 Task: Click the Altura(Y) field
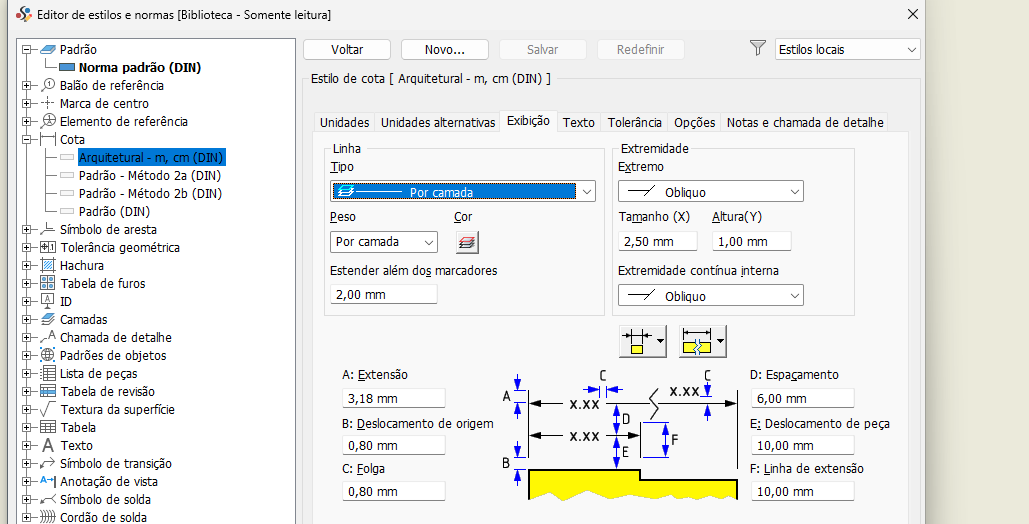[751, 241]
